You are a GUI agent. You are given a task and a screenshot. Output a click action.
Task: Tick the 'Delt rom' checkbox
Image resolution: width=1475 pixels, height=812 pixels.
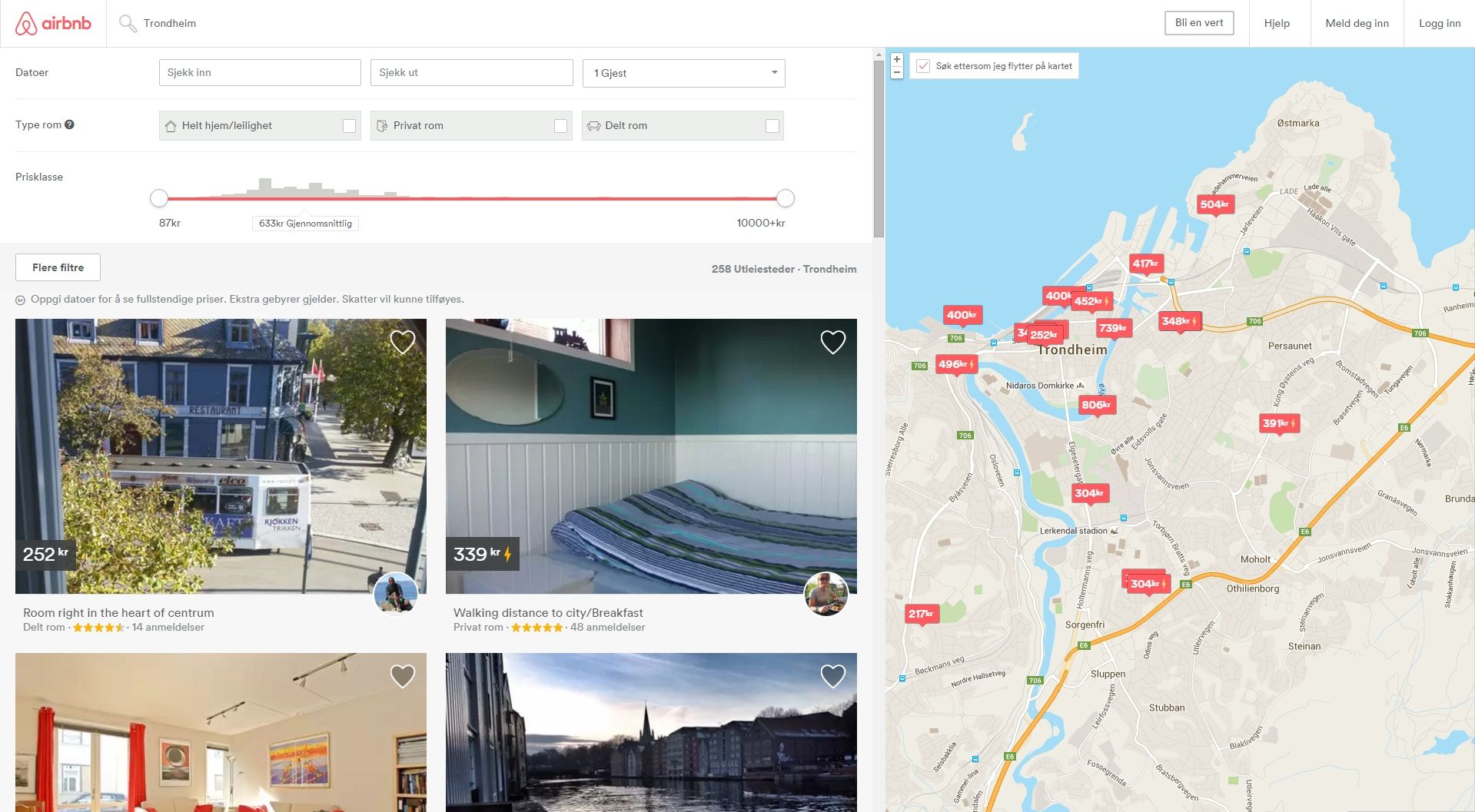click(772, 126)
